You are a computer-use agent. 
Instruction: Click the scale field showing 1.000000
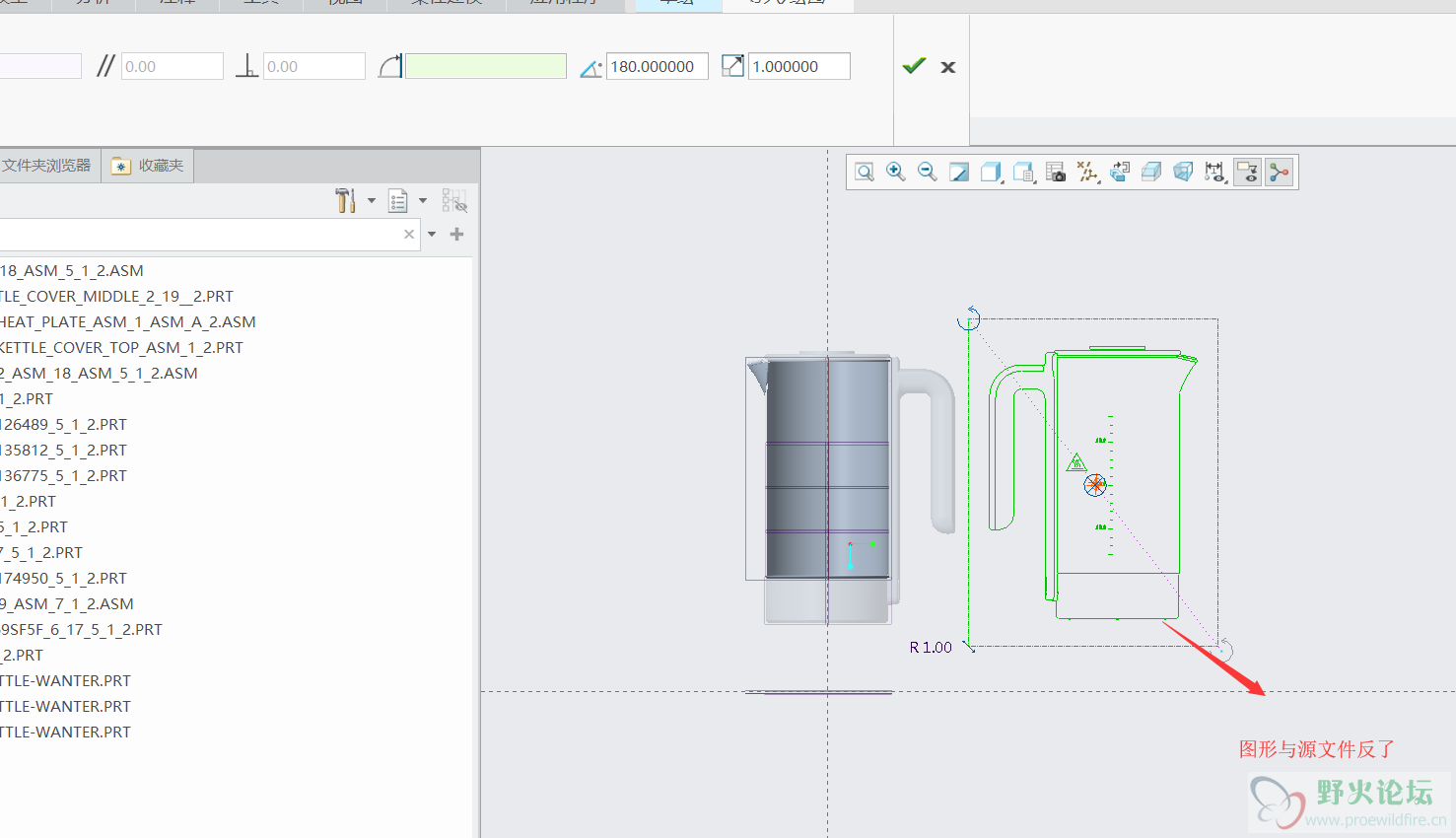[x=799, y=66]
